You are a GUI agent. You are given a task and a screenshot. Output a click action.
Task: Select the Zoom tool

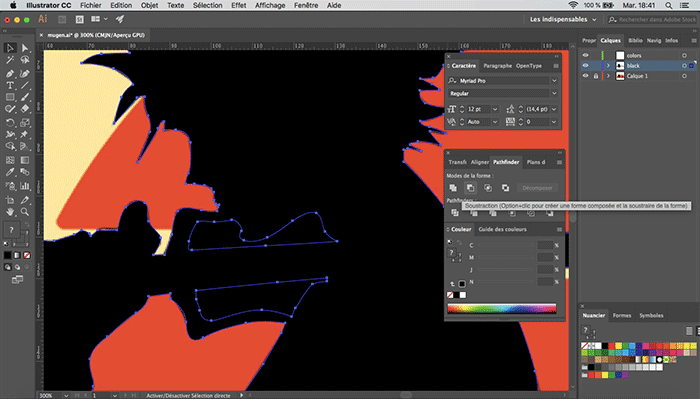point(25,212)
